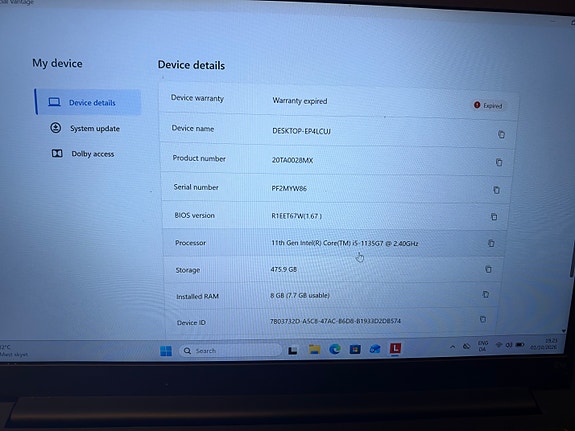Screen dimensions: 575x431
Task: Click the battery tray icon
Action: pos(520,345)
